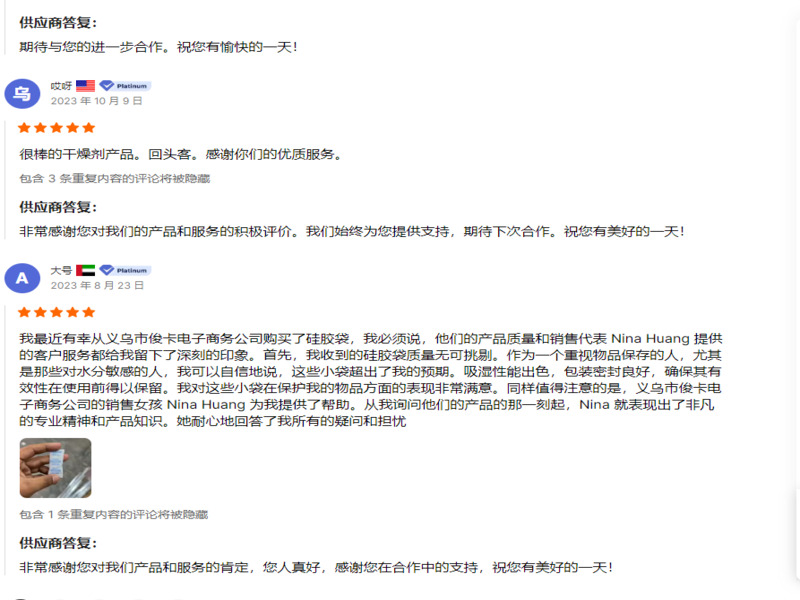Click the five-star rating of August 23 review

pos(56,312)
